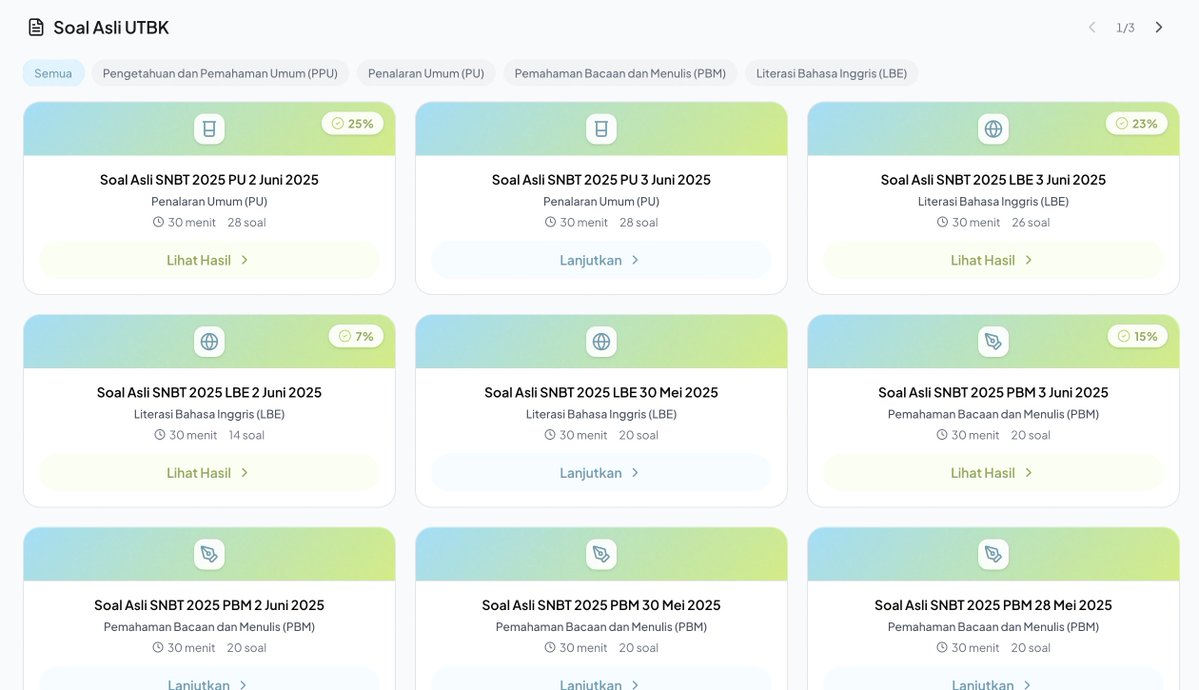Click beaker icon on PU 3 Juni 2025 card

tap(601, 129)
